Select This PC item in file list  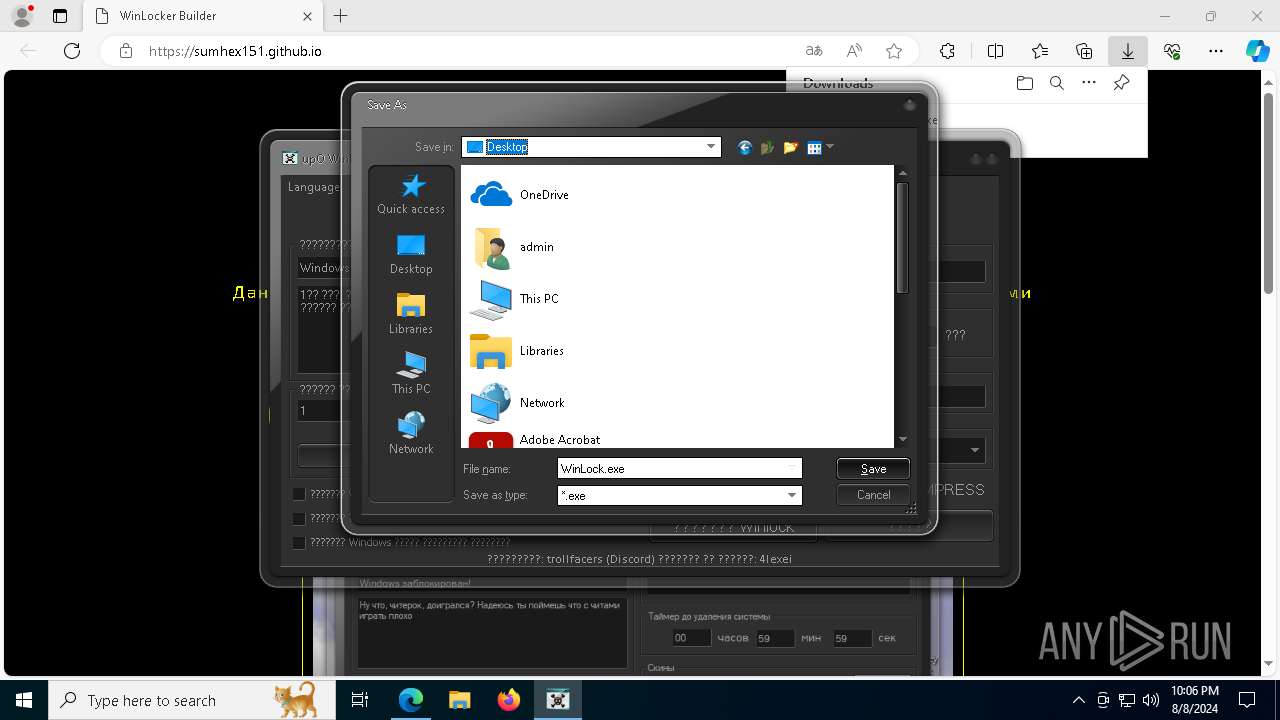click(x=515, y=299)
